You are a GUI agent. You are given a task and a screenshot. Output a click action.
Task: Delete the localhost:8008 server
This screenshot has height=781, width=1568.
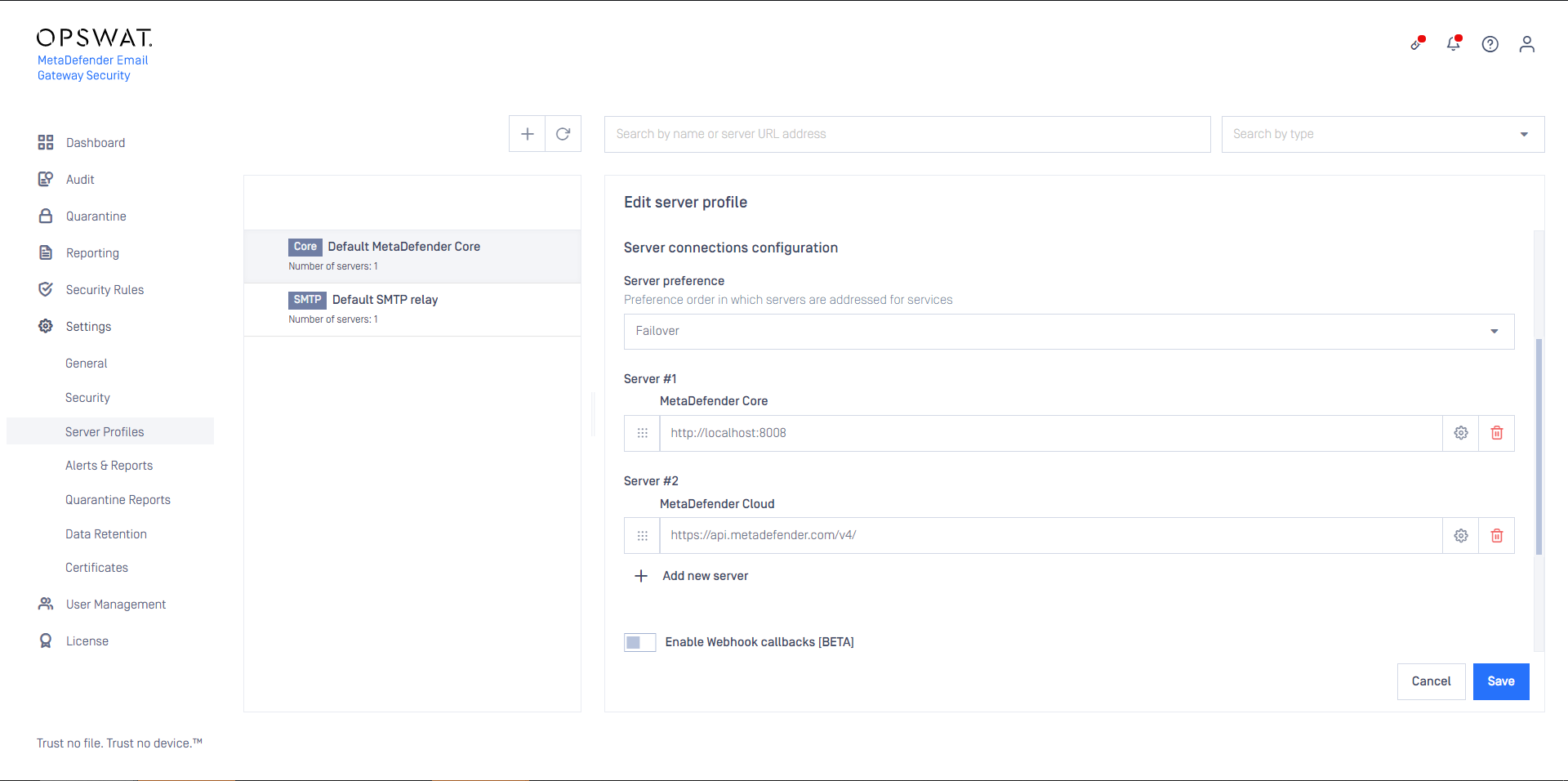(1497, 433)
